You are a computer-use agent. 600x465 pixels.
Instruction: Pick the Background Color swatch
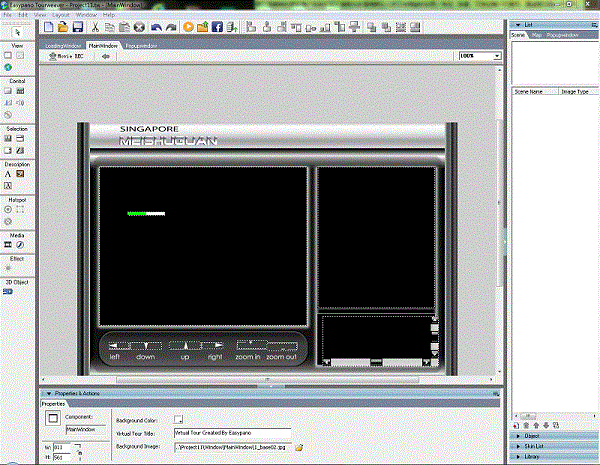[x=178, y=419]
